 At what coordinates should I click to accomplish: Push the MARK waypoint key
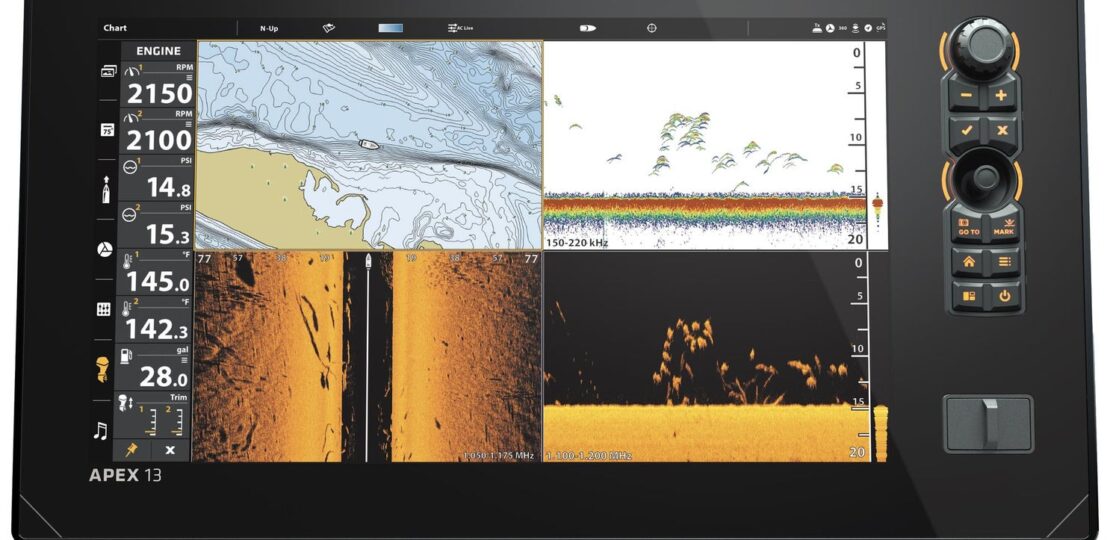[1003, 226]
